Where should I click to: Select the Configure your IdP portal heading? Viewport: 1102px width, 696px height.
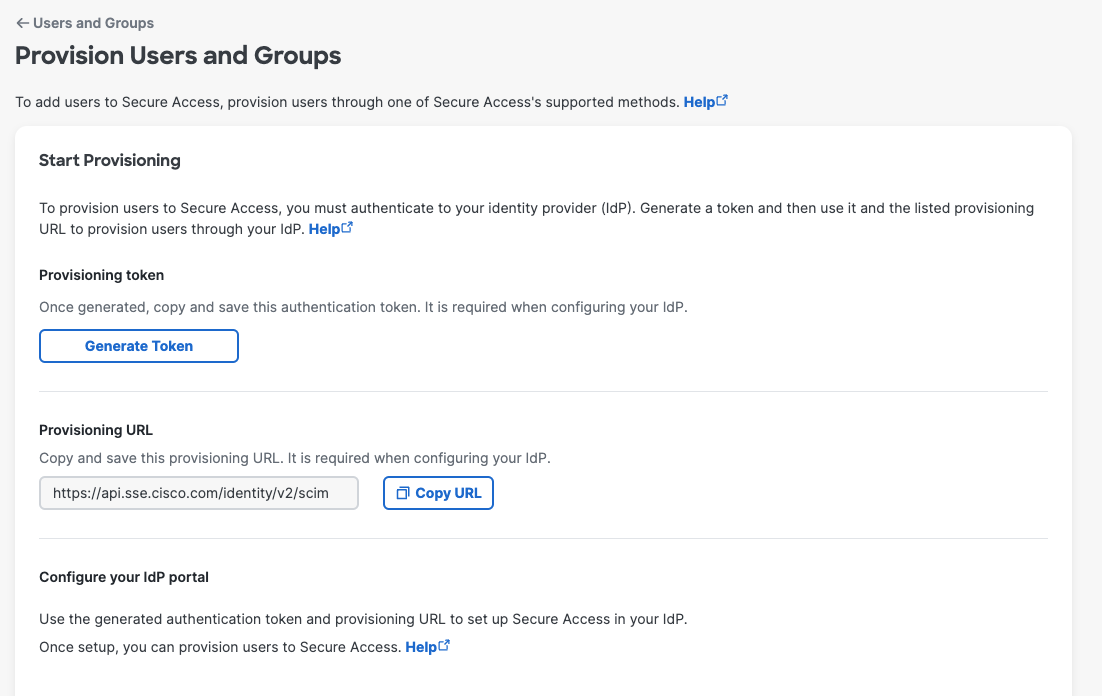(x=124, y=577)
